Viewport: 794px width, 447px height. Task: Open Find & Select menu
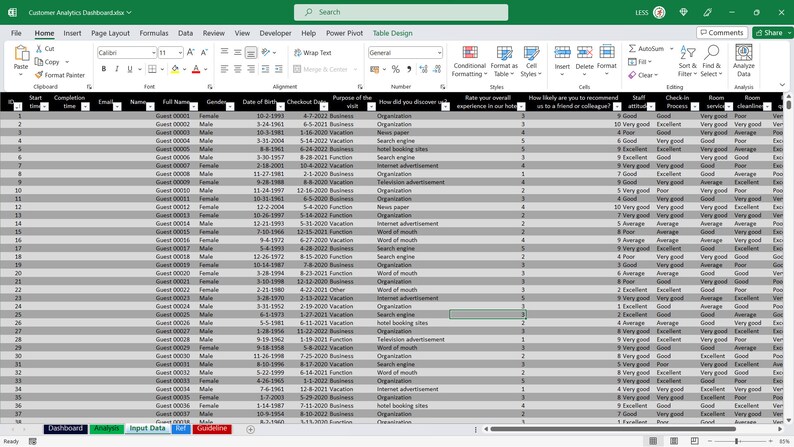coord(711,61)
